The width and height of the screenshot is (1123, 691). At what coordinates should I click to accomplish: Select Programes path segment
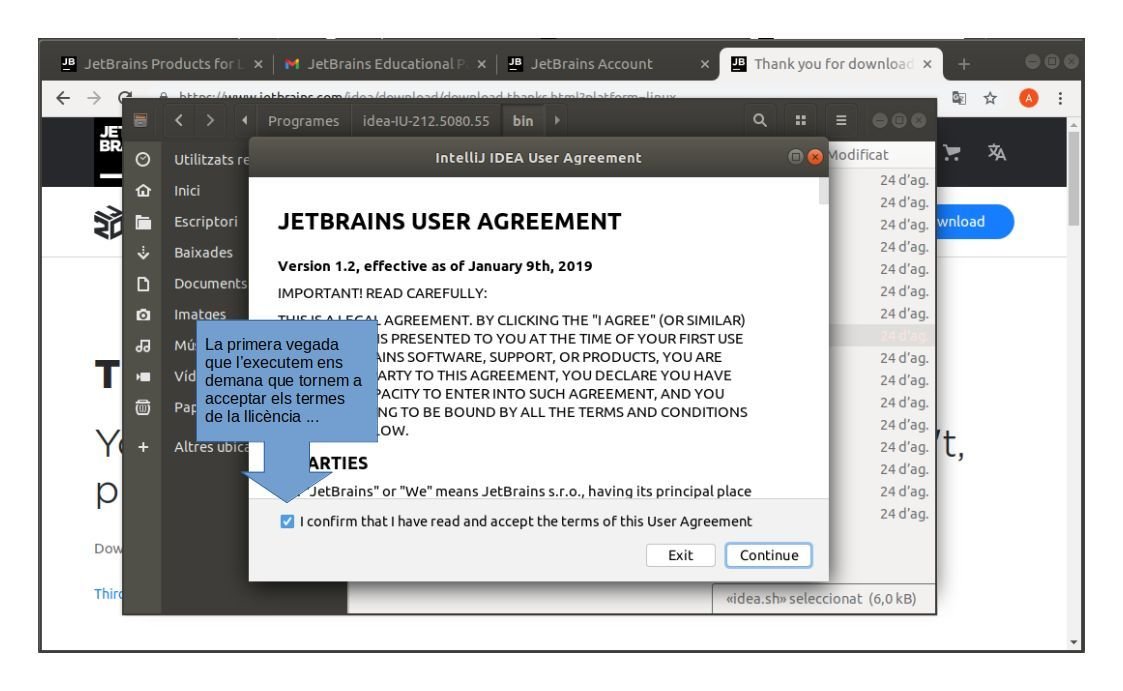[303, 121]
